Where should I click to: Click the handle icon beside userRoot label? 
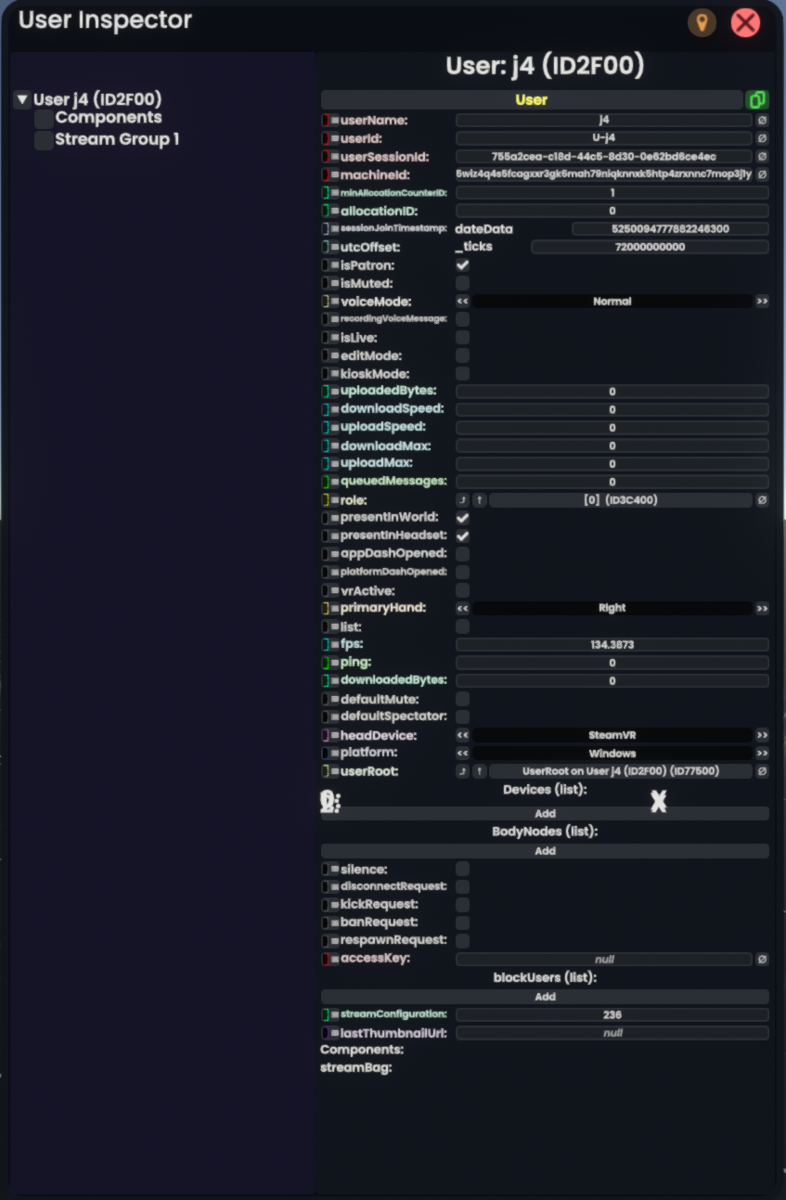325,771
